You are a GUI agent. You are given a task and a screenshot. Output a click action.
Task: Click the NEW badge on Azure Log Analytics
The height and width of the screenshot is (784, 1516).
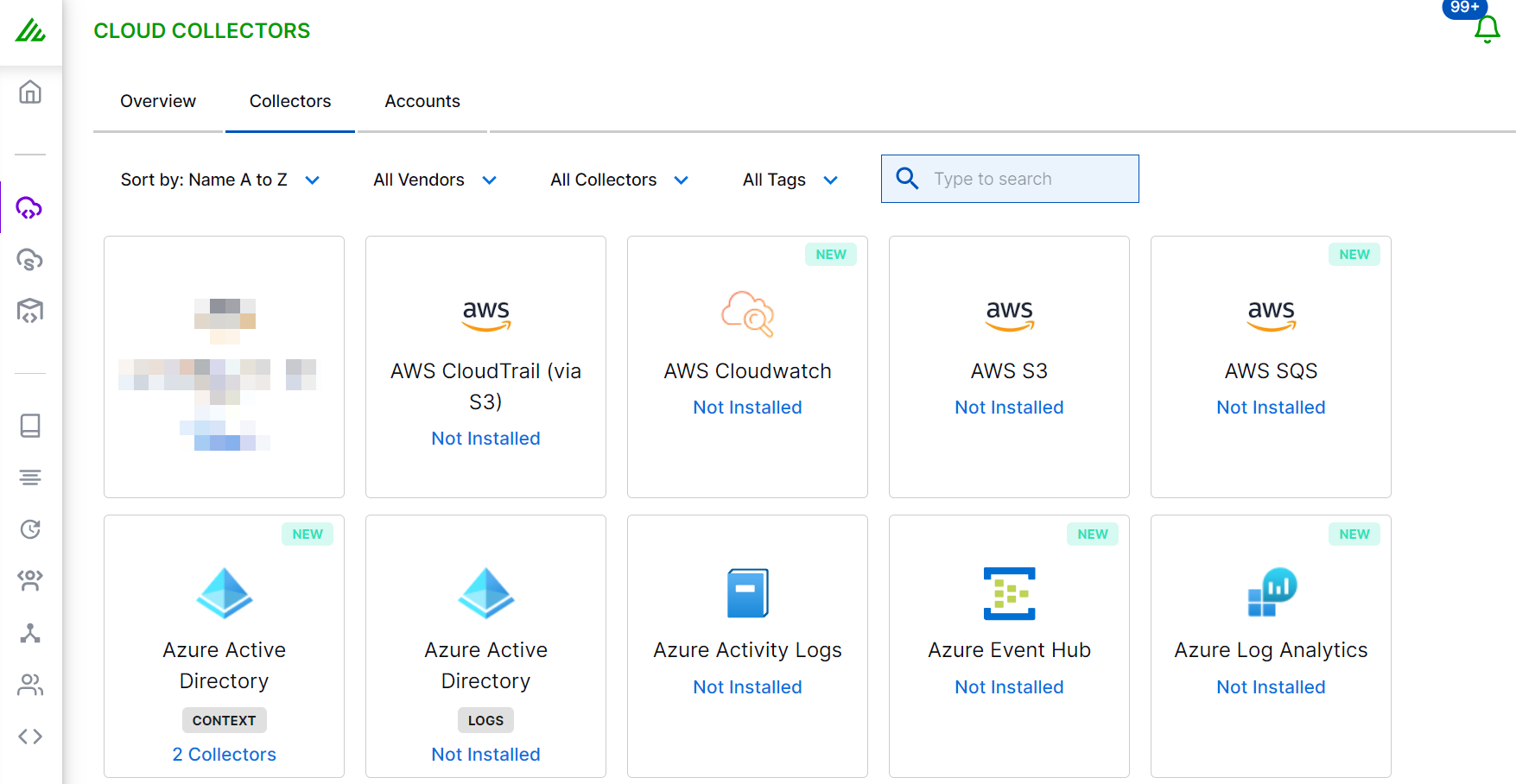coord(1354,534)
